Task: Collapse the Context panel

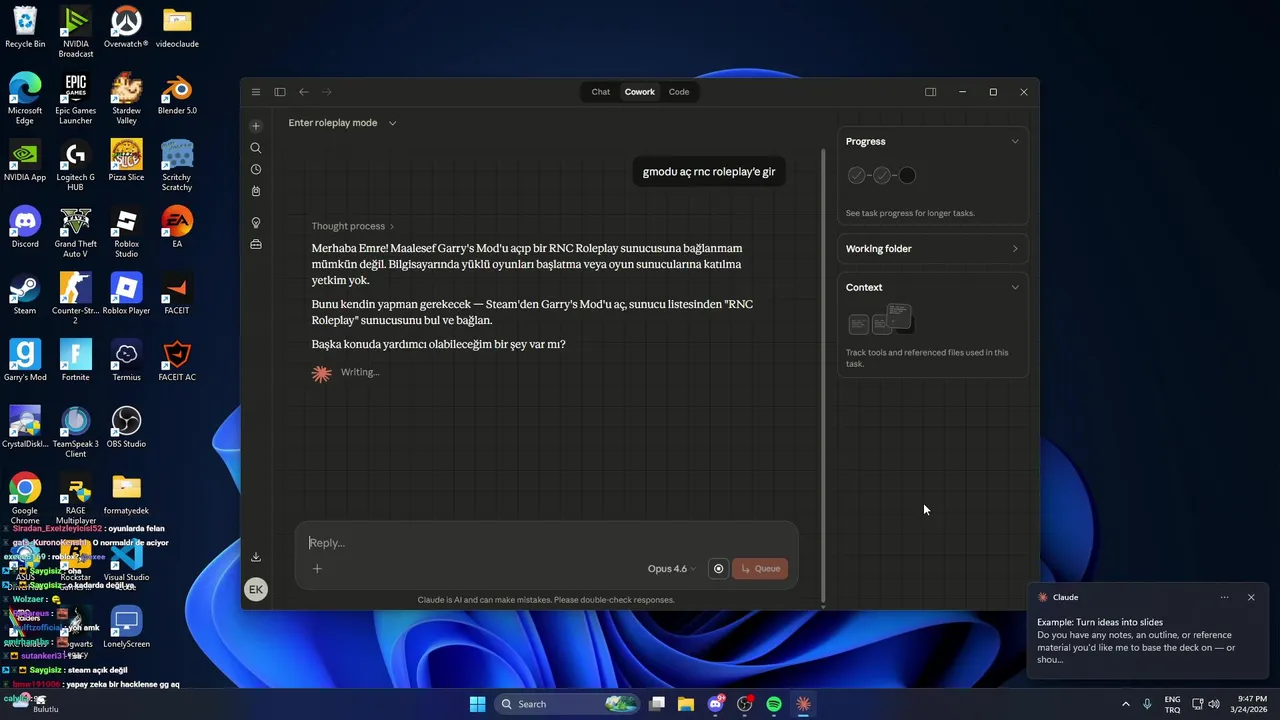Action: point(1015,288)
